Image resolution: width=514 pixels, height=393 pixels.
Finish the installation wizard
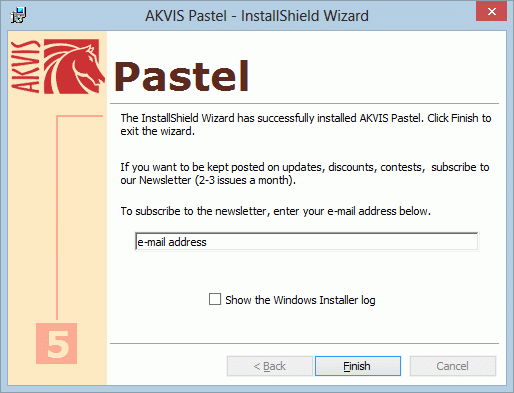coord(358,366)
